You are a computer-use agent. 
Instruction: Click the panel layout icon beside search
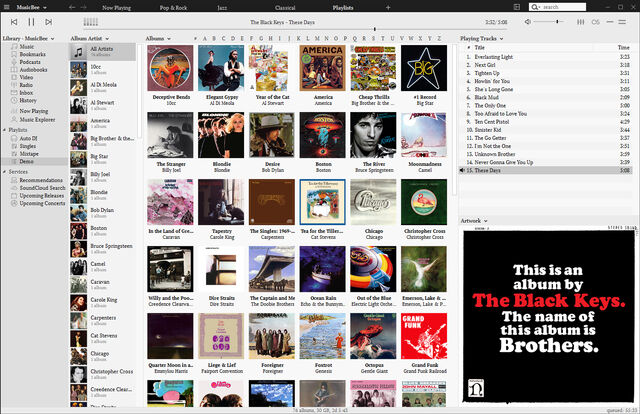click(x=517, y=7)
